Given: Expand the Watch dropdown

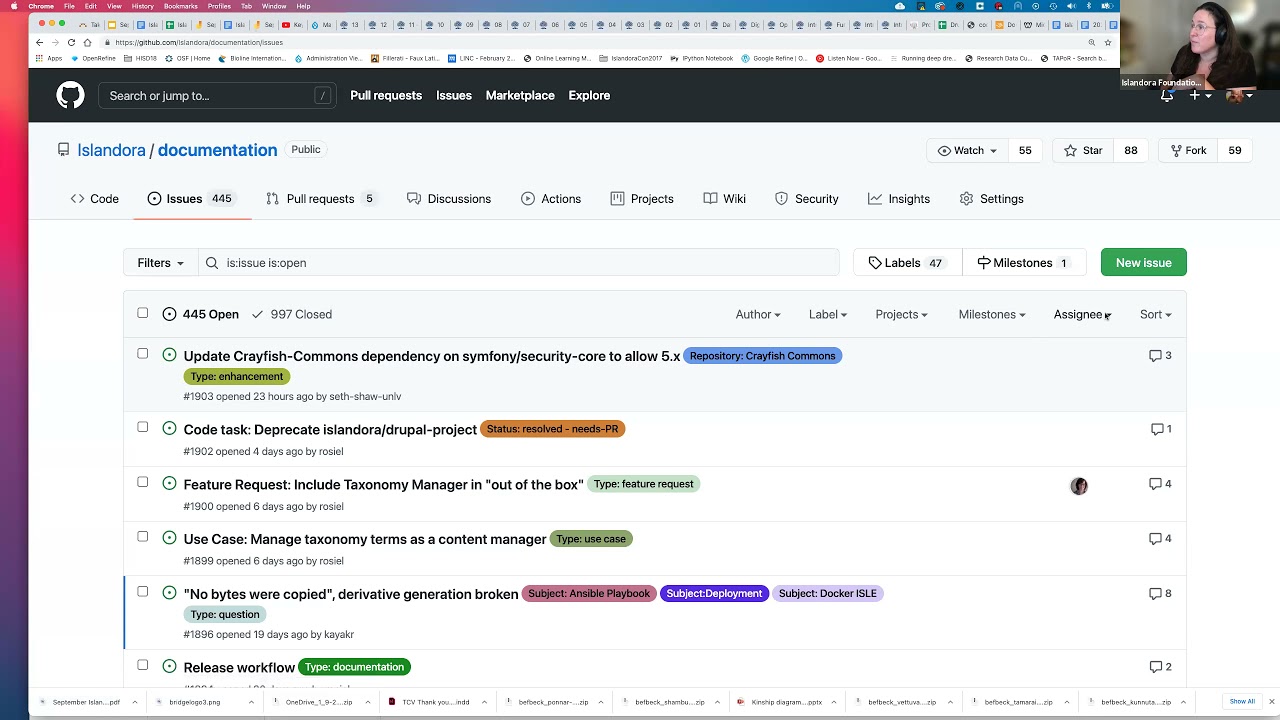Looking at the screenshot, I should (967, 150).
